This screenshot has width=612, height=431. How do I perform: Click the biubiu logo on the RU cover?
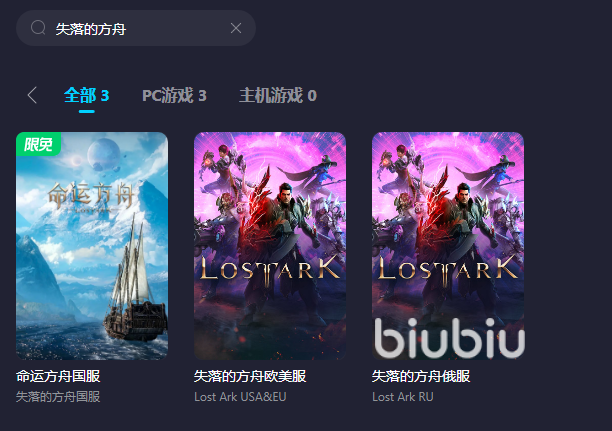(449, 338)
